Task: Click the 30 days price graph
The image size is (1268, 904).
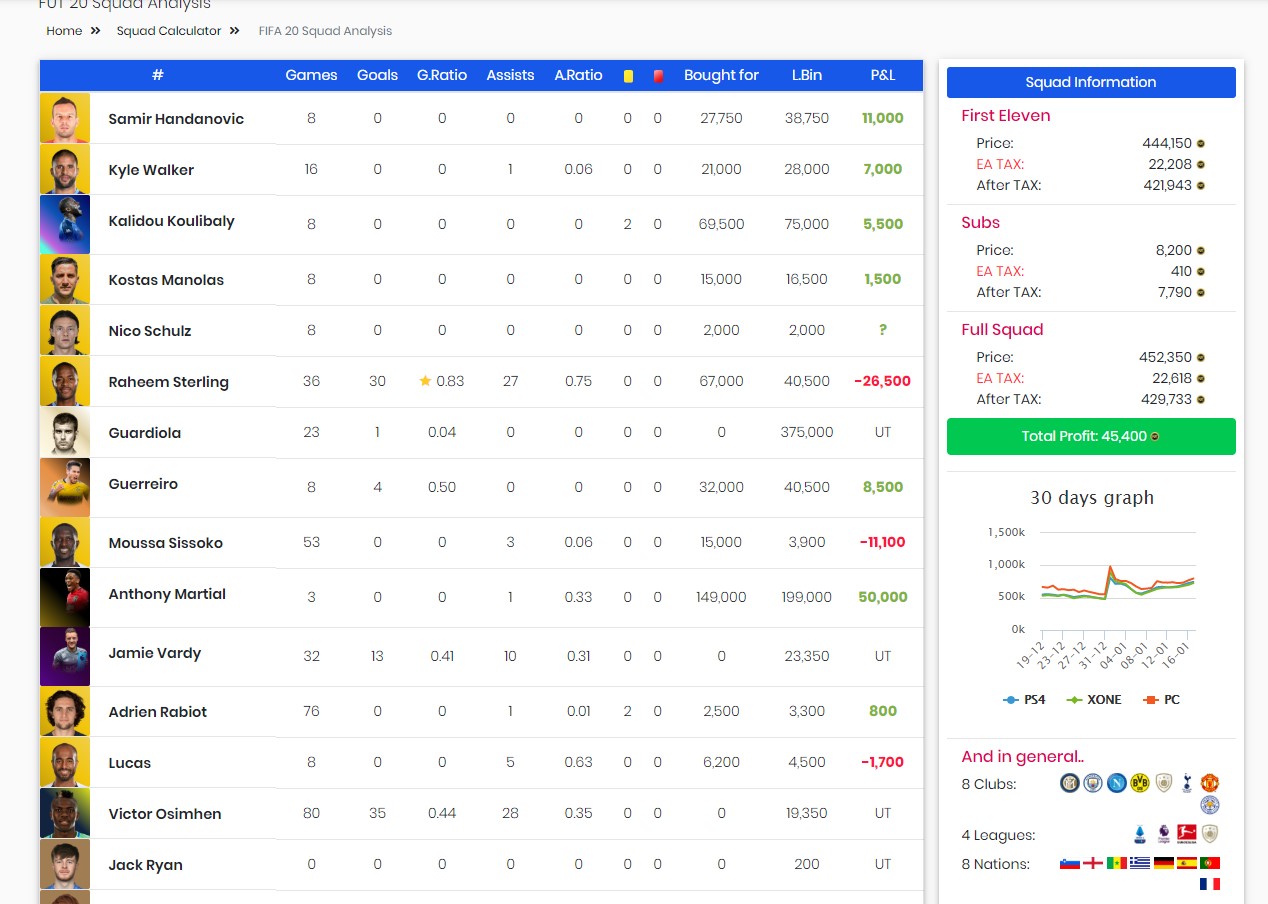Action: [x=1092, y=595]
